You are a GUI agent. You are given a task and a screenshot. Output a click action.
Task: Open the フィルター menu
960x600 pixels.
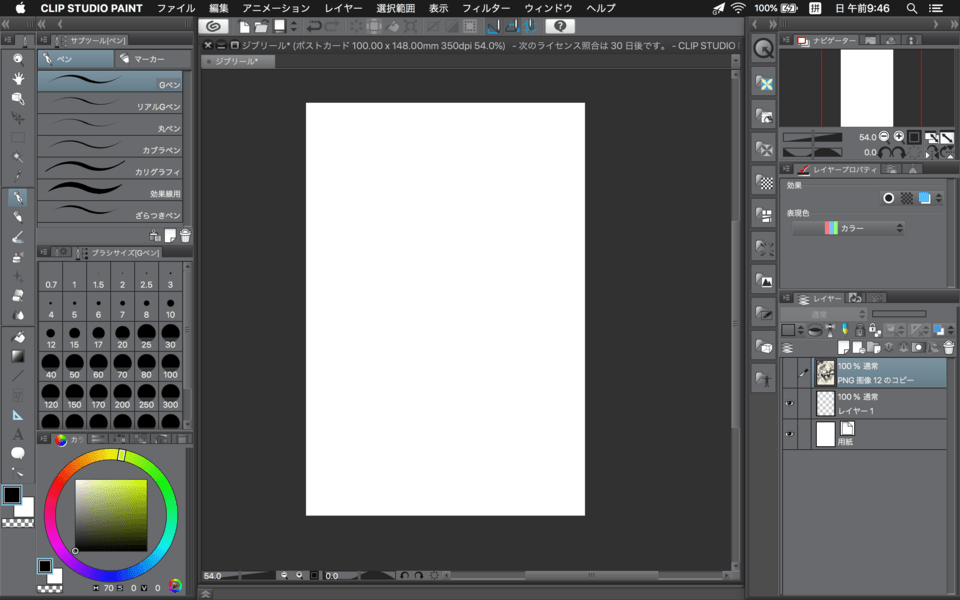(486, 8)
